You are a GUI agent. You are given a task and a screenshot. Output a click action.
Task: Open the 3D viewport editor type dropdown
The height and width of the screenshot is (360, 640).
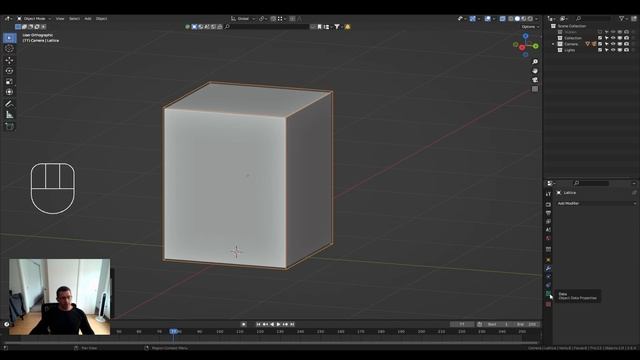8,18
